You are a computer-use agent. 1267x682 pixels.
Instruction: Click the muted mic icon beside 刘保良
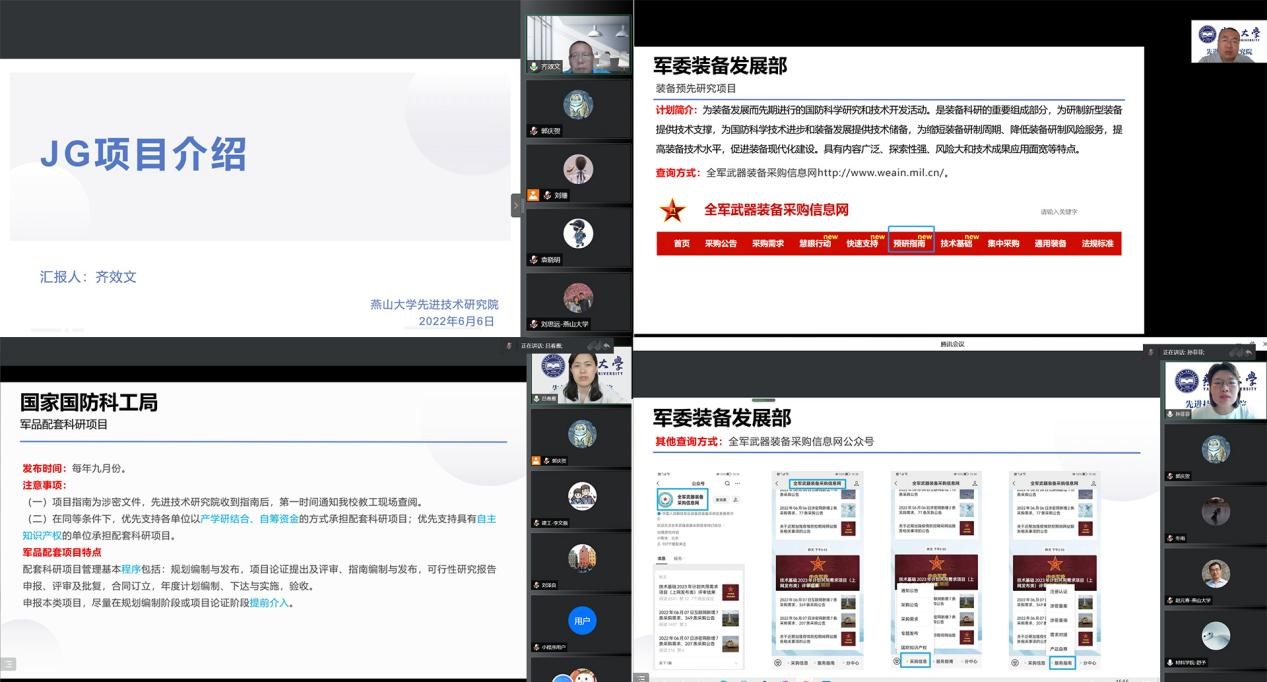coord(537,585)
